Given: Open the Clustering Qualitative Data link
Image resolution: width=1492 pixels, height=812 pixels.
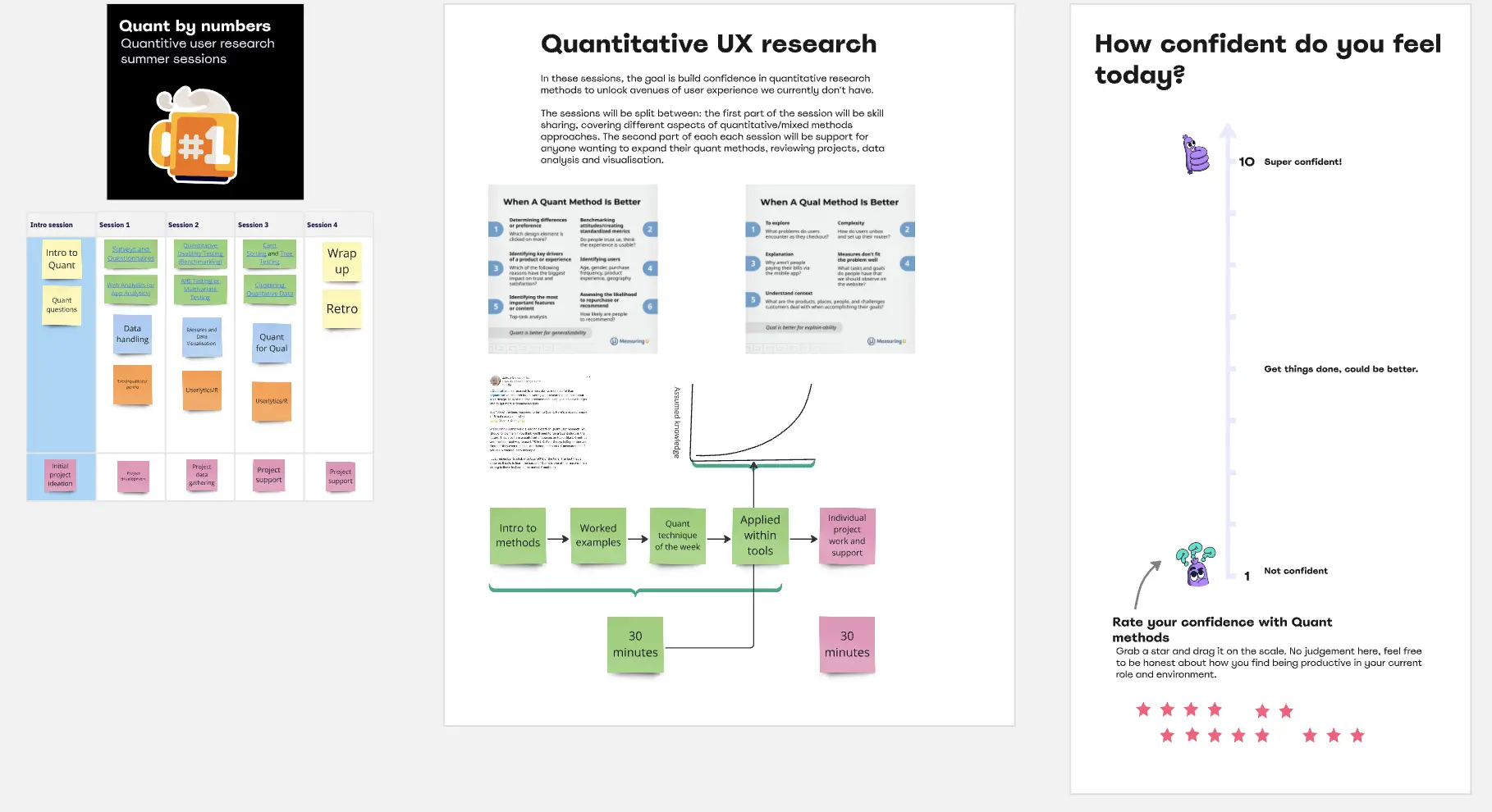Looking at the screenshot, I should pyautogui.click(x=270, y=289).
